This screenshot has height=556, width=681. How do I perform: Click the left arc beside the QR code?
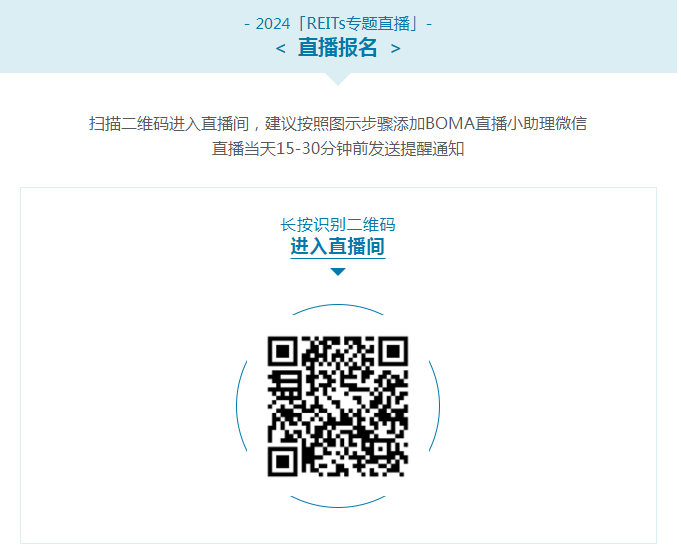click(x=241, y=406)
